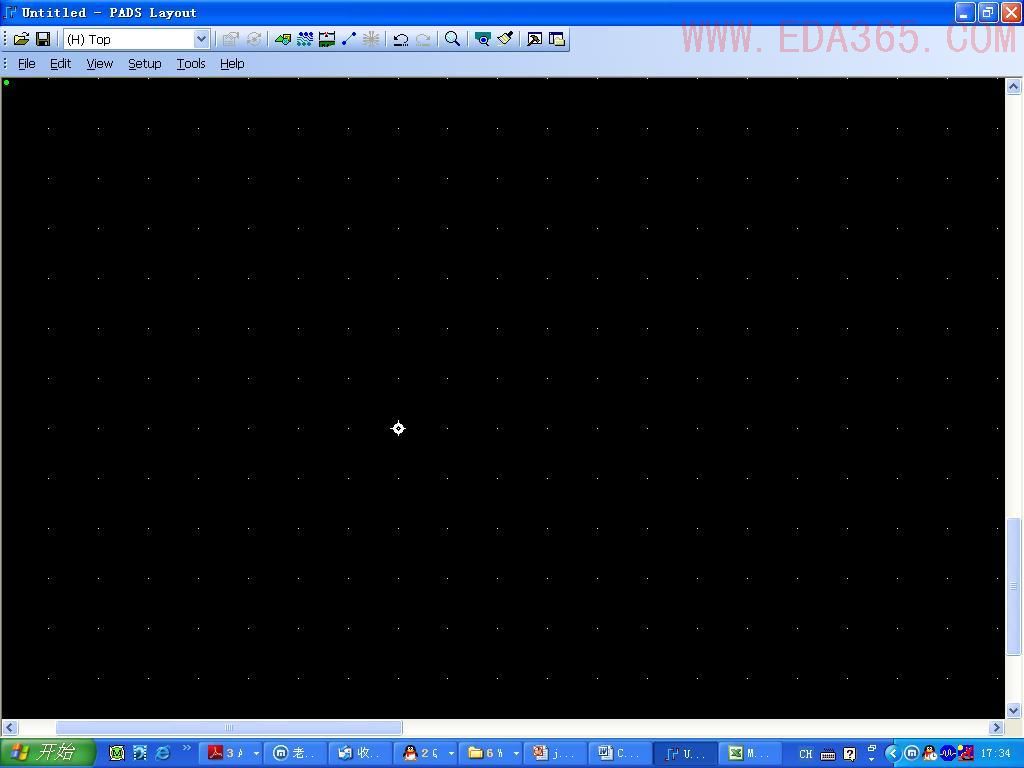Viewport: 1024px width, 768px height.
Task: Open the Edit menu
Action: tap(61, 63)
